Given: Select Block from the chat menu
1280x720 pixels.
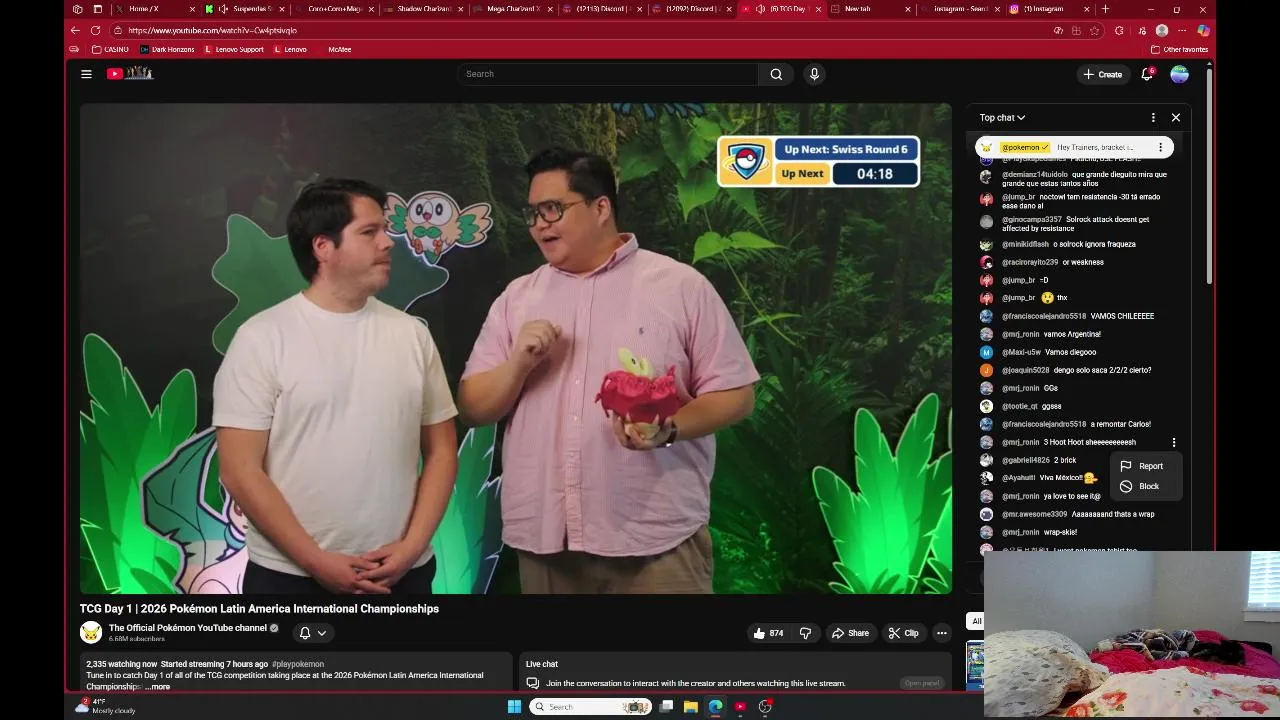Looking at the screenshot, I should tap(1146, 486).
